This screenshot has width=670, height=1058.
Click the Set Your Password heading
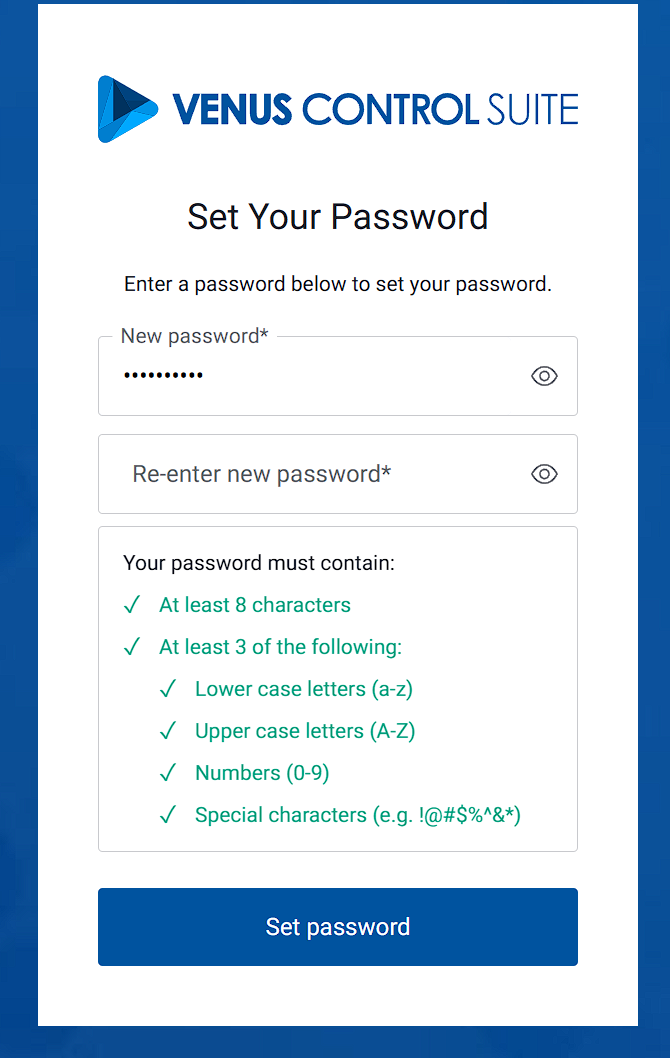[x=338, y=217]
